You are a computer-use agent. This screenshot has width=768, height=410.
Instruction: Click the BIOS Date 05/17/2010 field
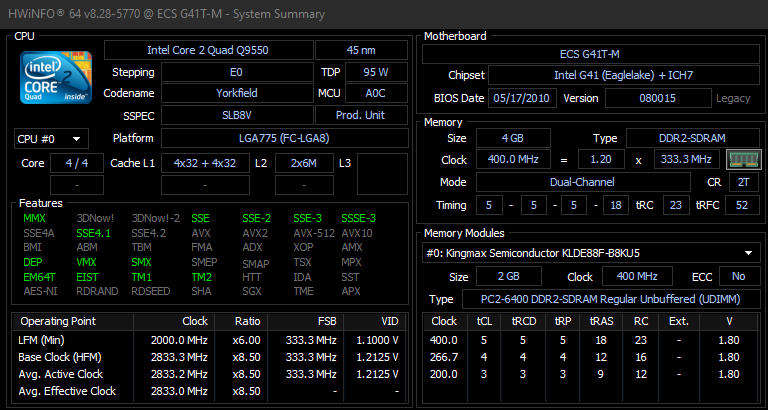522,98
